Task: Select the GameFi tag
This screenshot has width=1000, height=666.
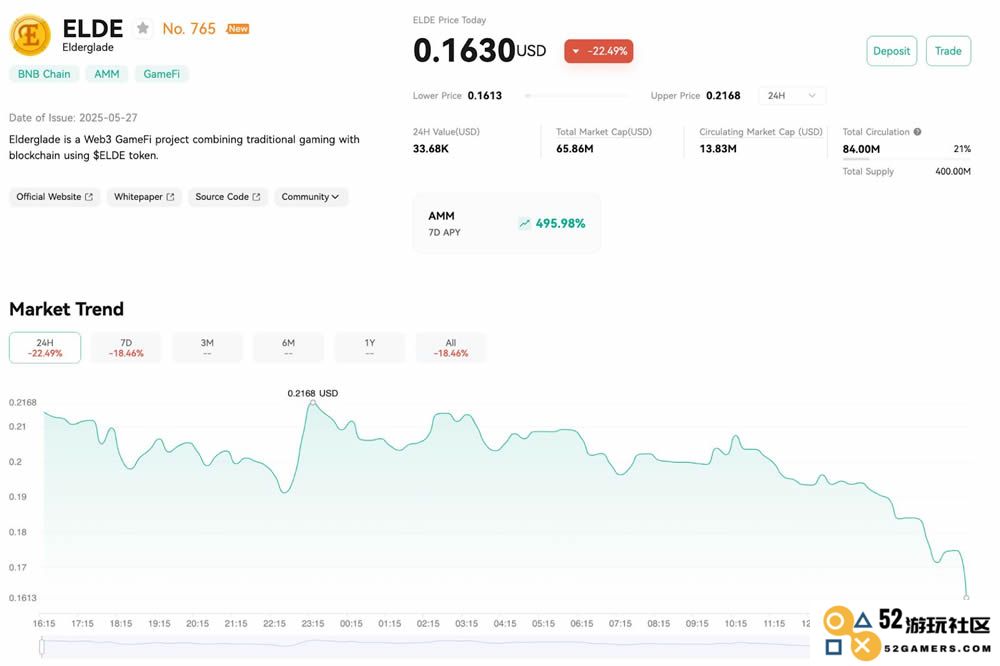Action: 161,74
